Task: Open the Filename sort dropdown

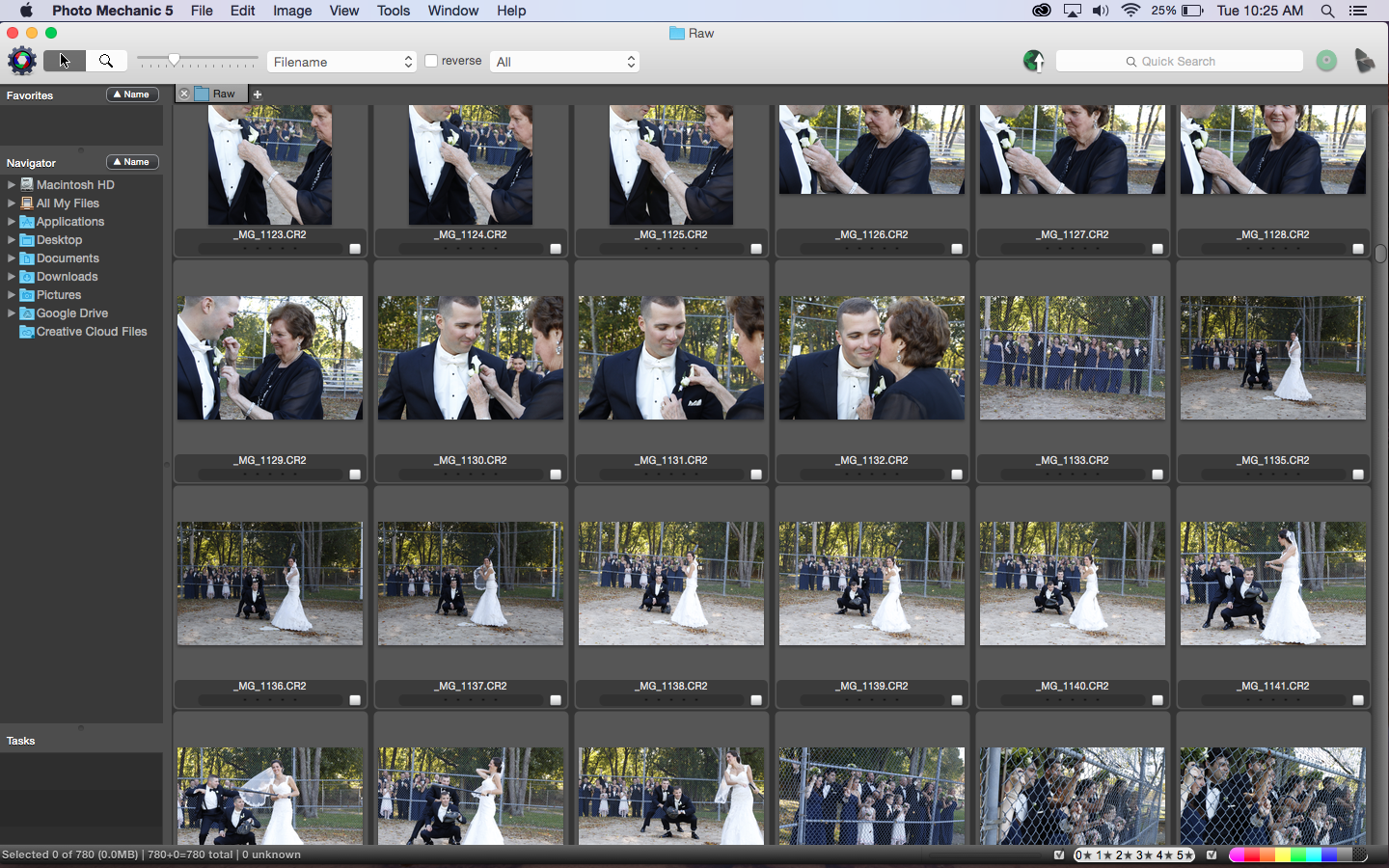Action: (341, 62)
